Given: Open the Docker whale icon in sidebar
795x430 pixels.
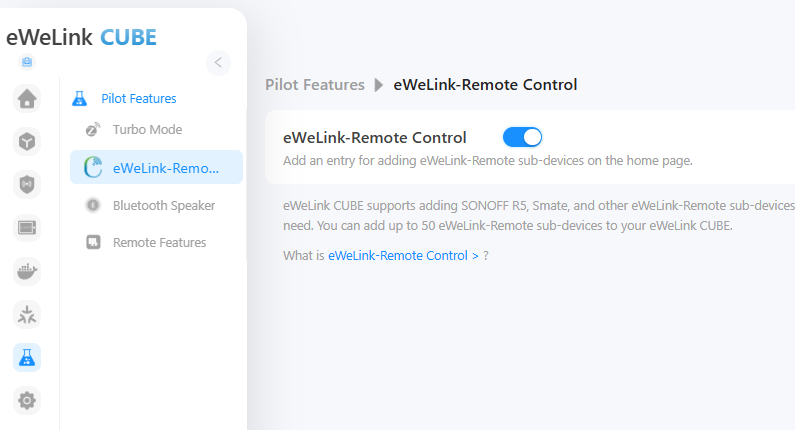Looking at the screenshot, I should coord(27,270).
